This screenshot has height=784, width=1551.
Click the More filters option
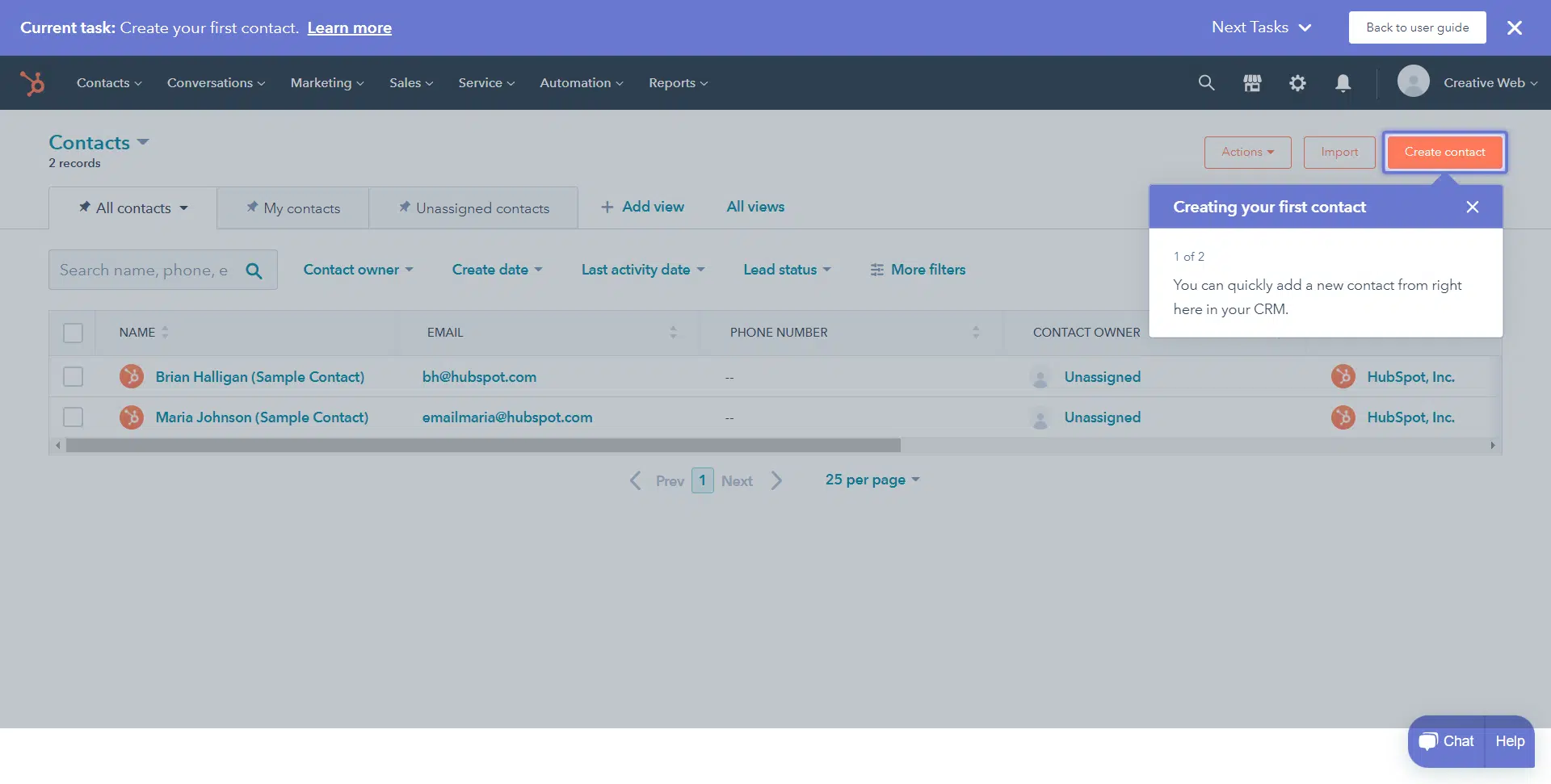point(918,270)
